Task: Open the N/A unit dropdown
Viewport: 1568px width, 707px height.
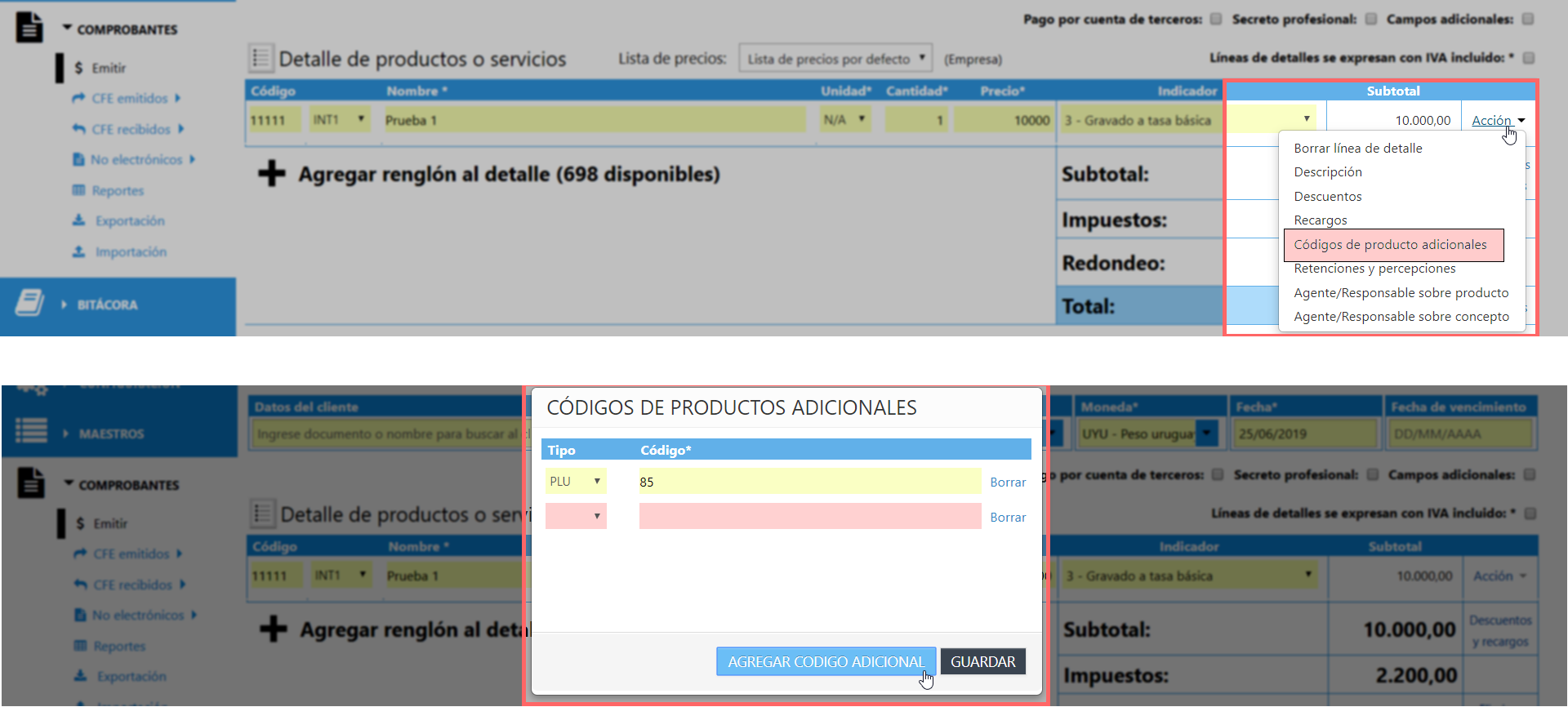Action: click(x=844, y=120)
